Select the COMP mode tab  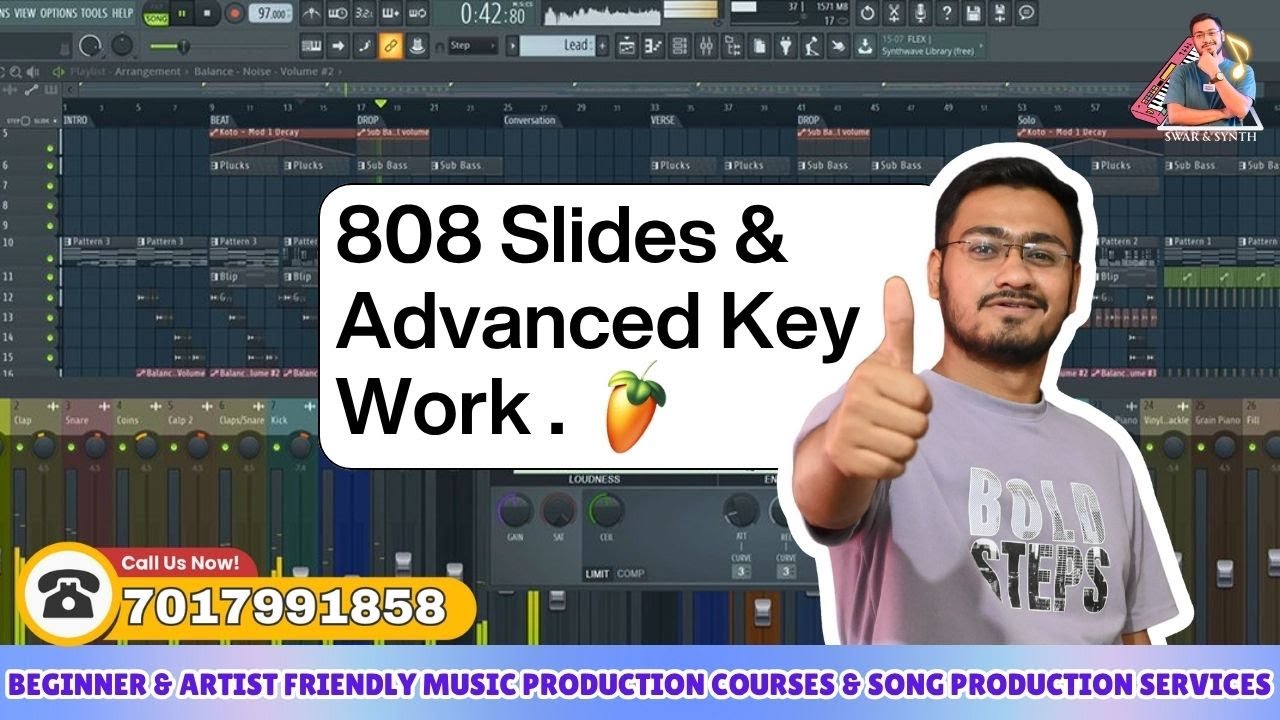click(630, 574)
